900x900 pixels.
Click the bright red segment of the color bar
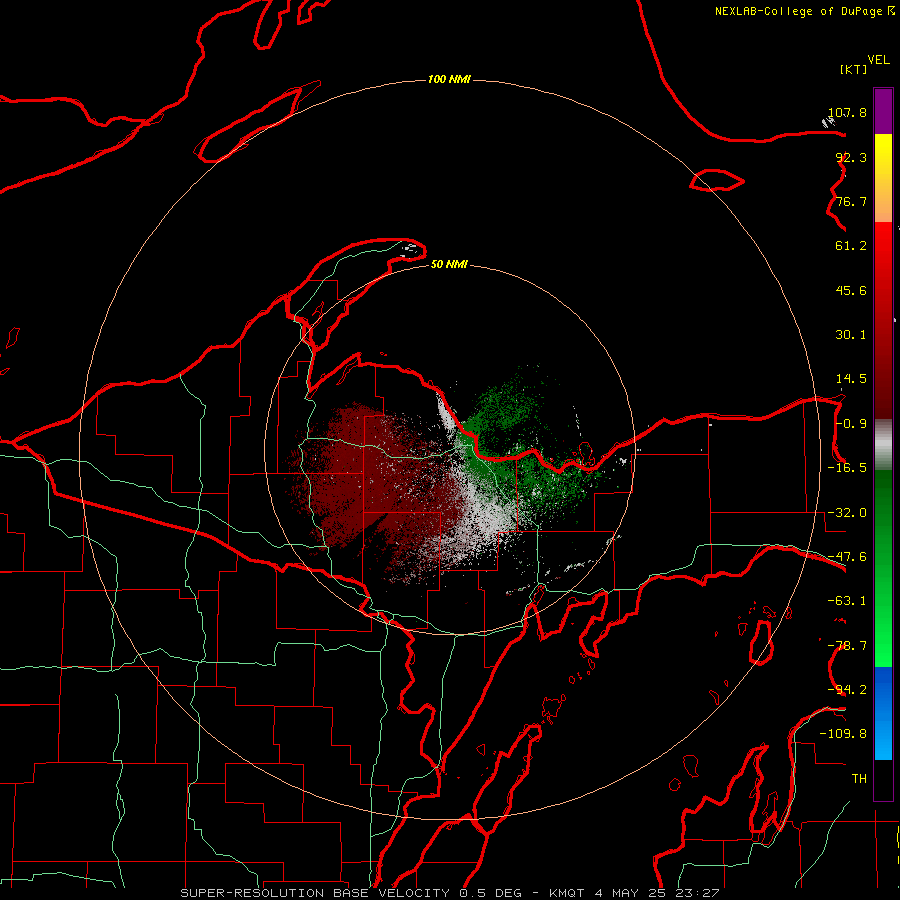pyautogui.click(x=883, y=253)
